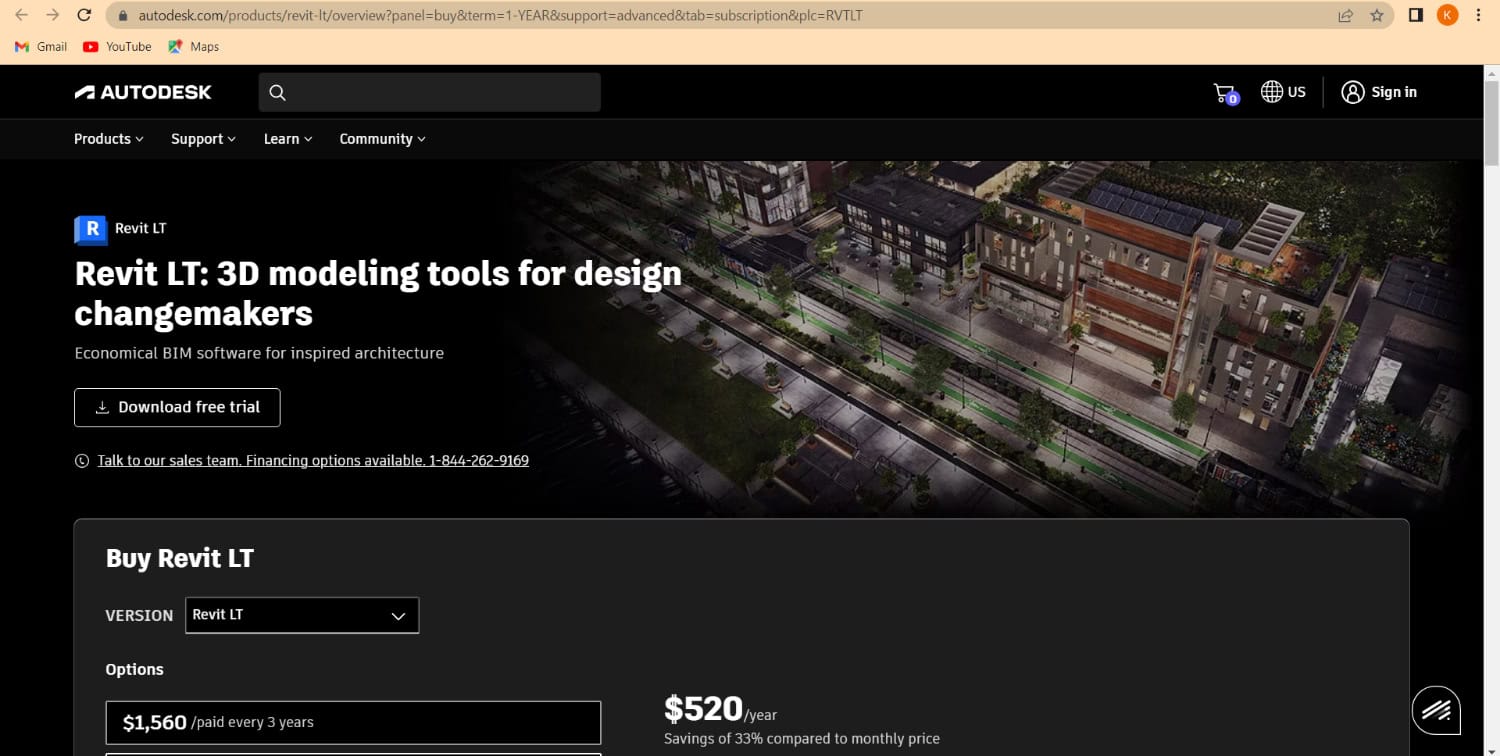Image resolution: width=1500 pixels, height=756 pixels.
Task: Click Sign in
Action: click(1379, 92)
